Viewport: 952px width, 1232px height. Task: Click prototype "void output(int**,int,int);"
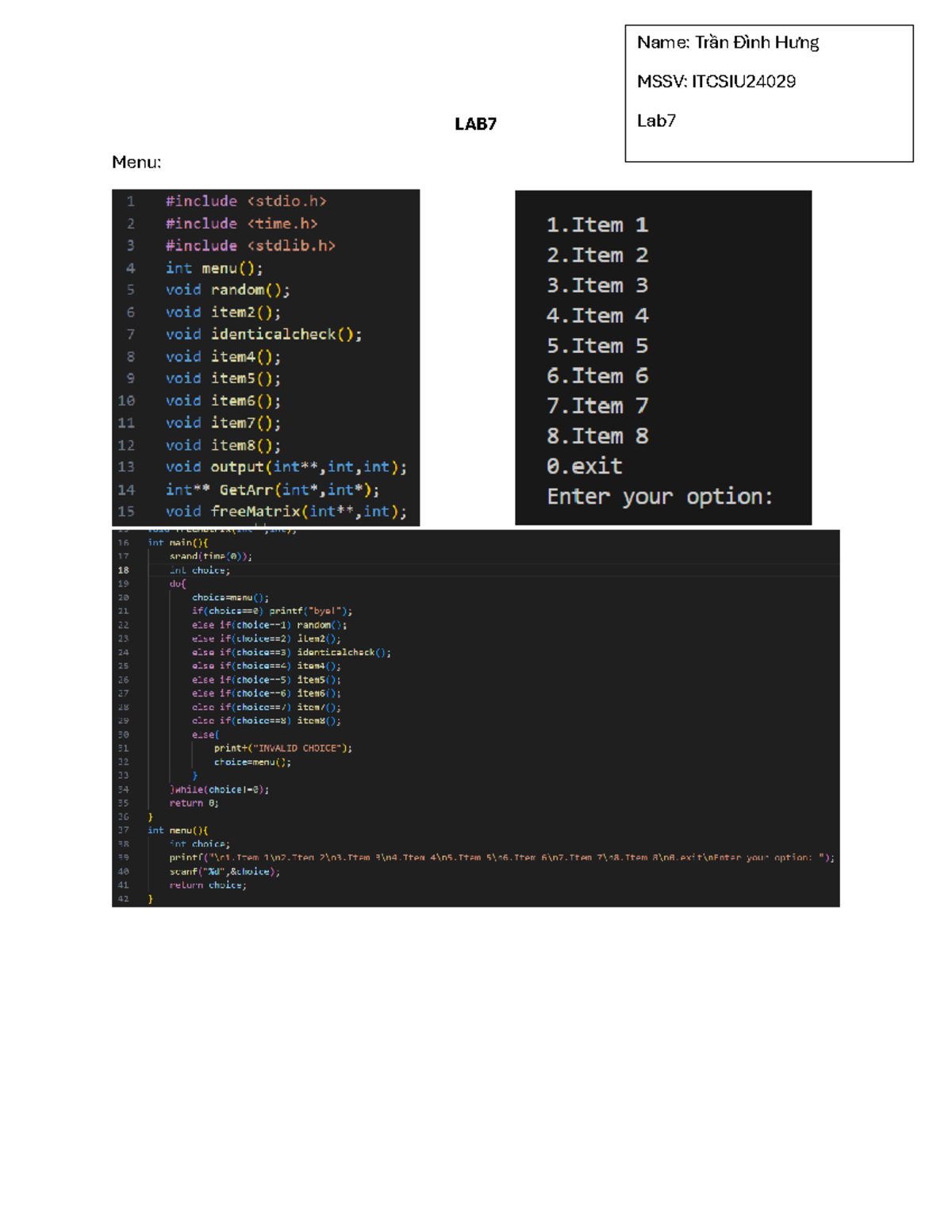[x=286, y=467]
